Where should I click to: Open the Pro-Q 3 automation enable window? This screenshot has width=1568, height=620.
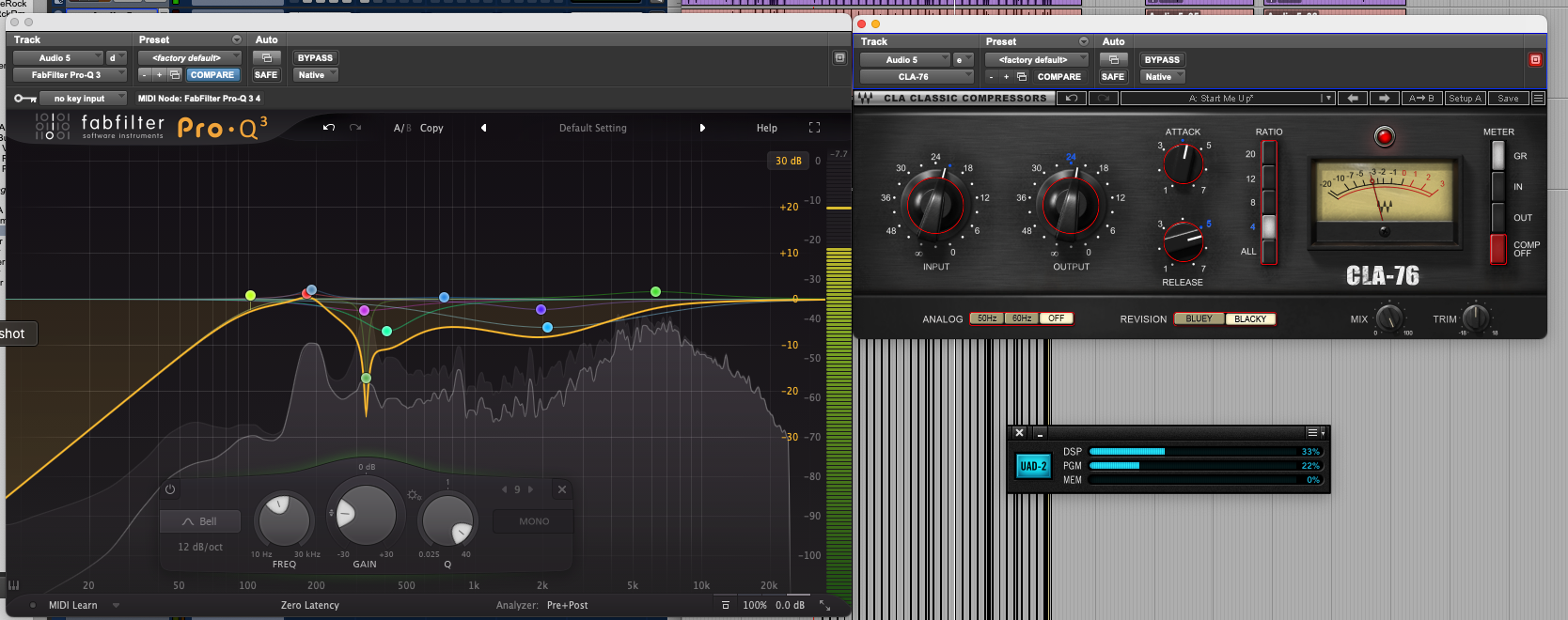(267, 58)
